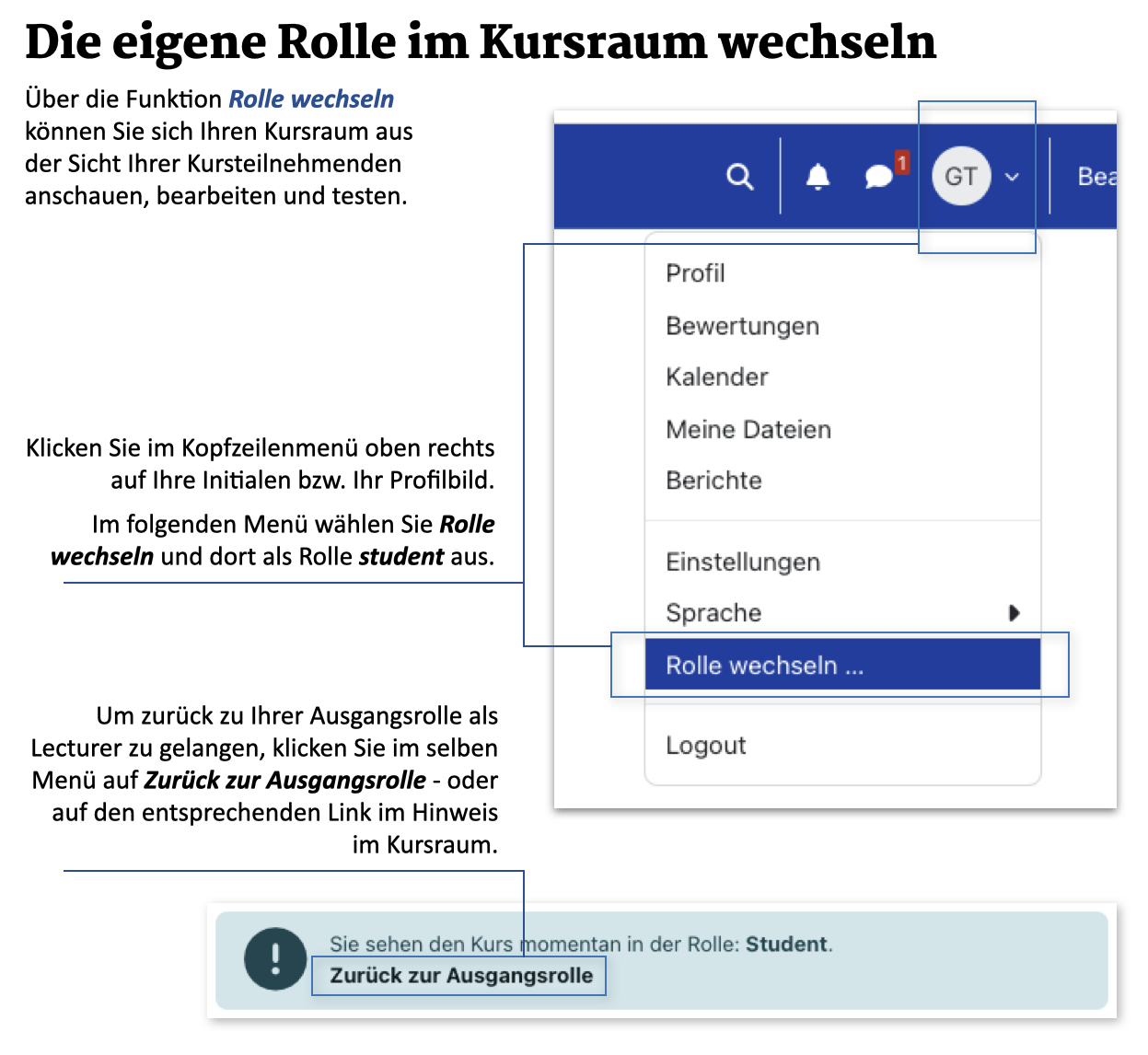This screenshot has width=1148, height=1055.
Task: Expand the Sprache submenu arrow
Action: (1014, 613)
